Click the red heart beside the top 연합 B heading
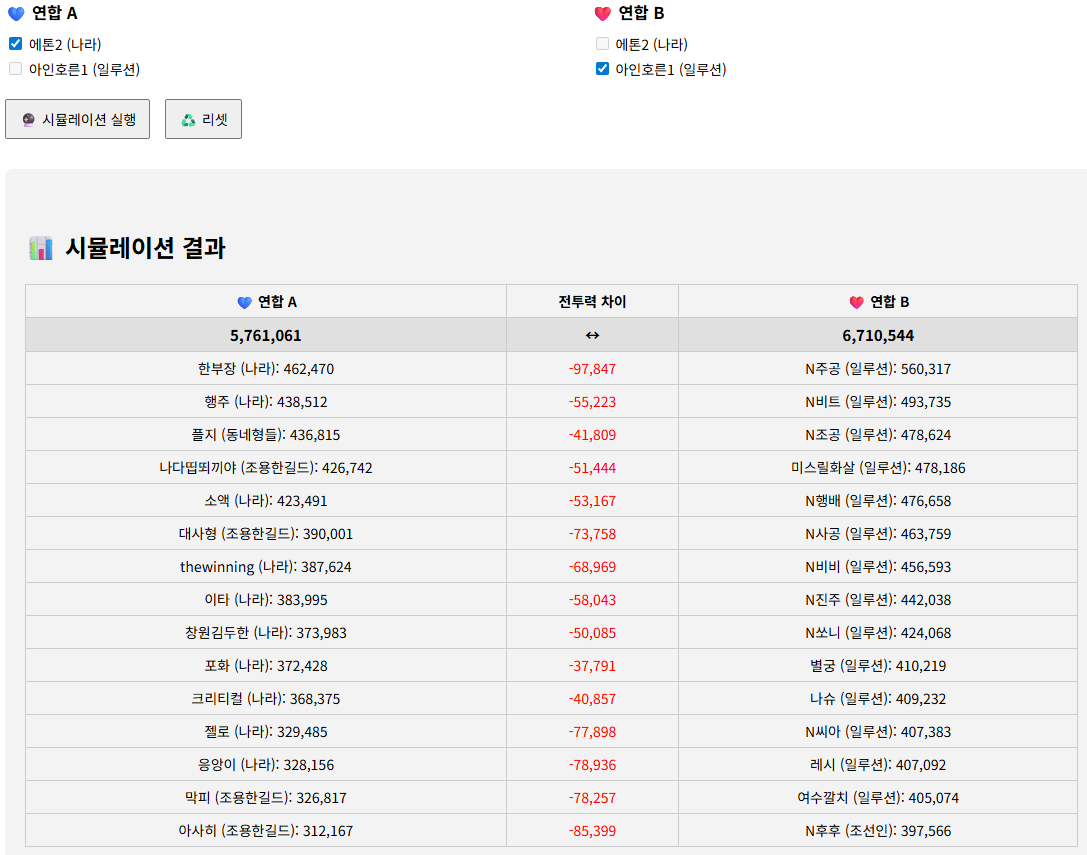1087x855 pixels. click(602, 14)
